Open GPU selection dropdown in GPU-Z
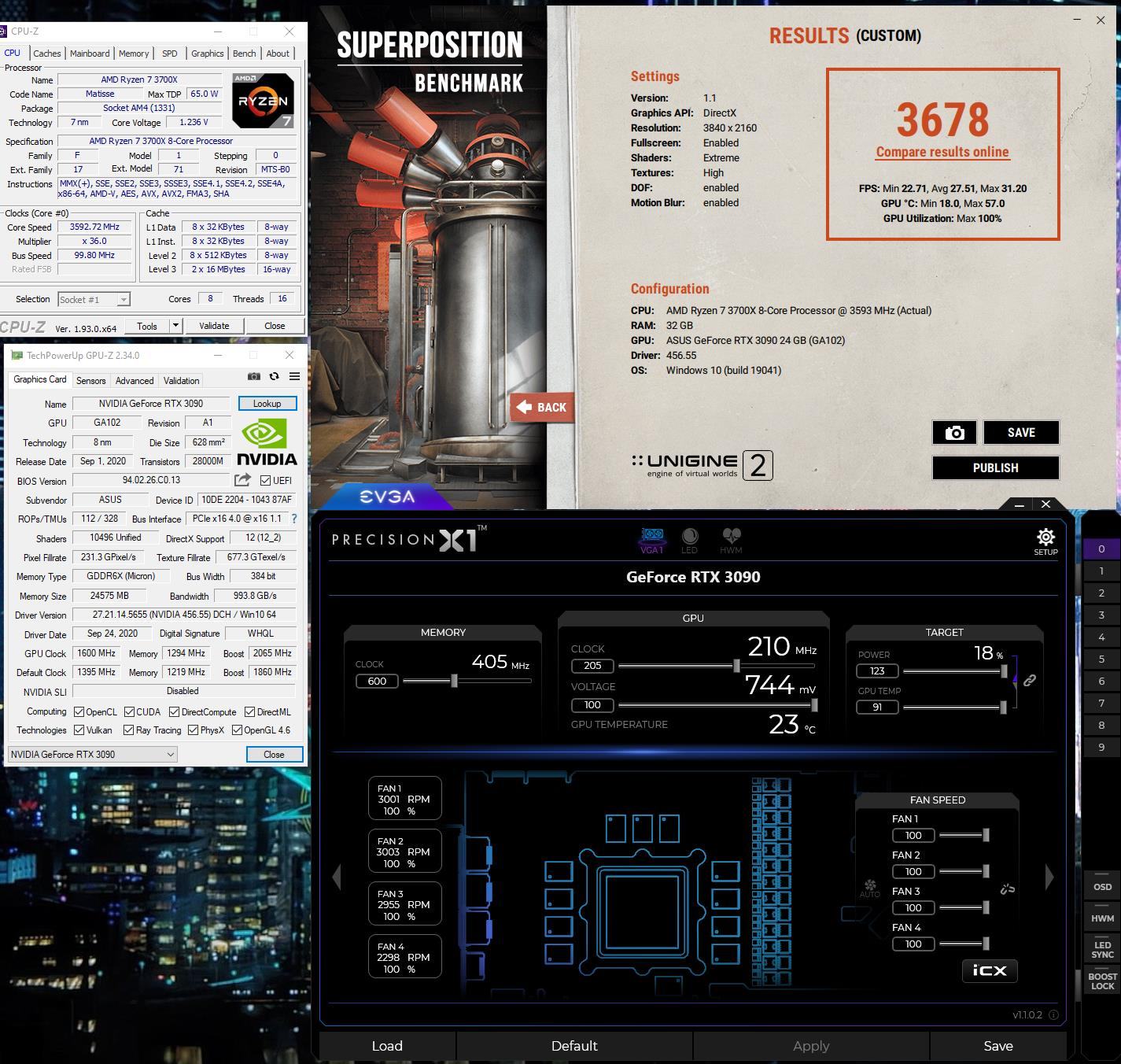This screenshot has height=1064, width=1121. [93, 754]
